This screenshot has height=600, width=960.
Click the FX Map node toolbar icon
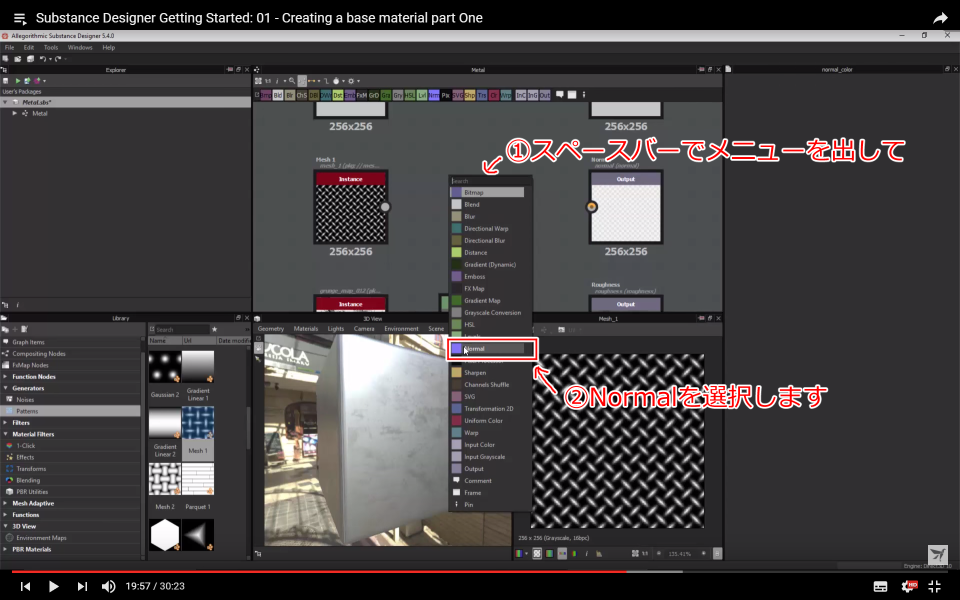click(362, 95)
